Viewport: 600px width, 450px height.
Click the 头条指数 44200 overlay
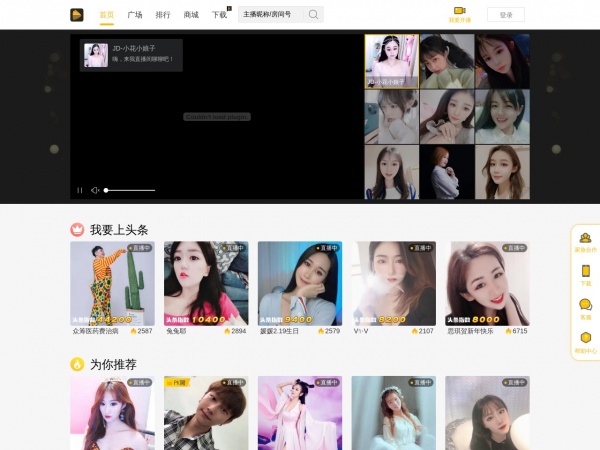(x=102, y=320)
